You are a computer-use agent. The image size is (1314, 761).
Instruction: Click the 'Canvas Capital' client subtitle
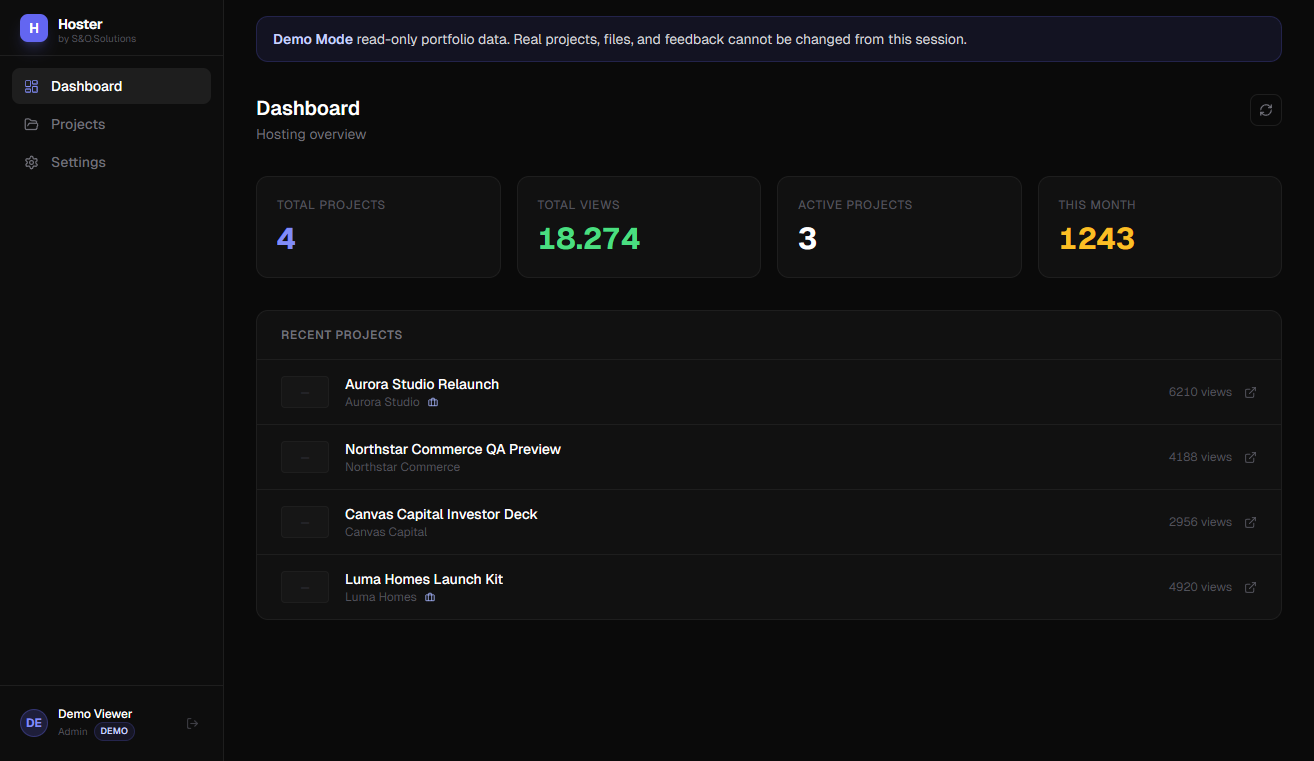pos(386,532)
